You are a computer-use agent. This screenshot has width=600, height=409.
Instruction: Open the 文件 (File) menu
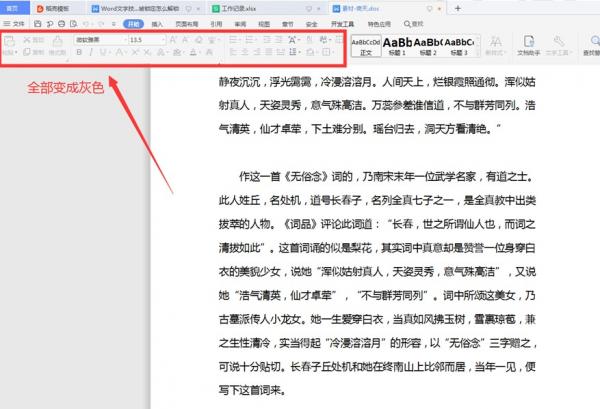tap(14, 24)
